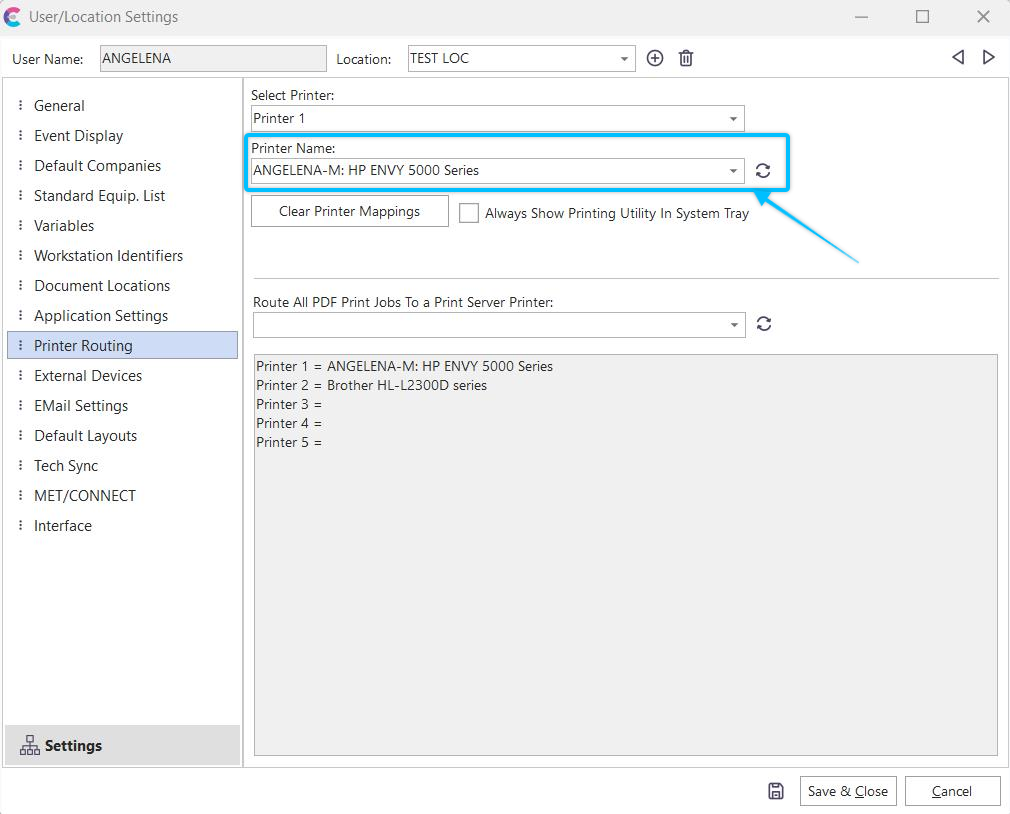Open the Location dropdown
Image resolution: width=1010 pixels, height=814 pixels.
[624, 59]
